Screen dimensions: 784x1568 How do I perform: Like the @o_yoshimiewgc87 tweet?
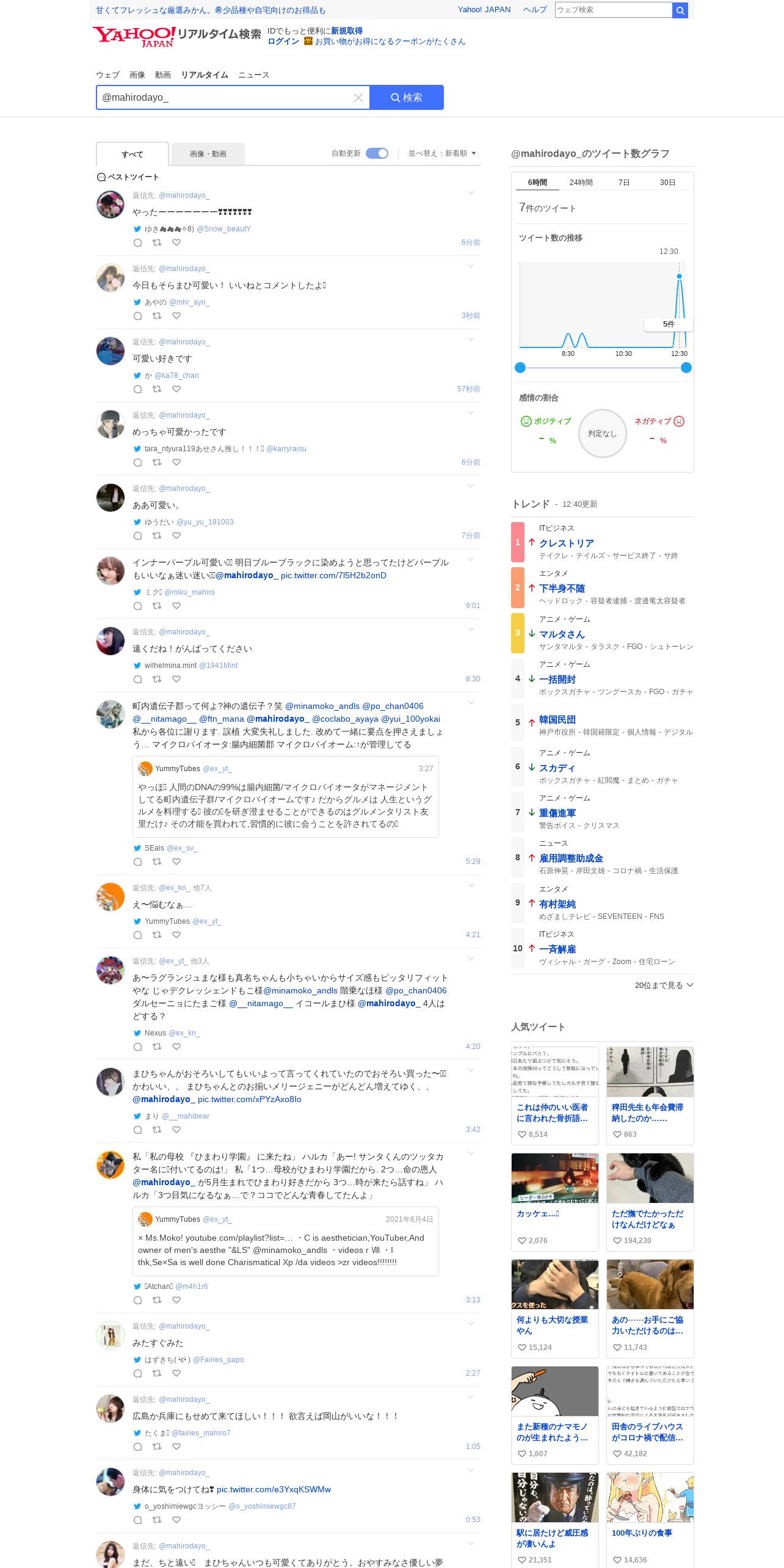point(176,1520)
